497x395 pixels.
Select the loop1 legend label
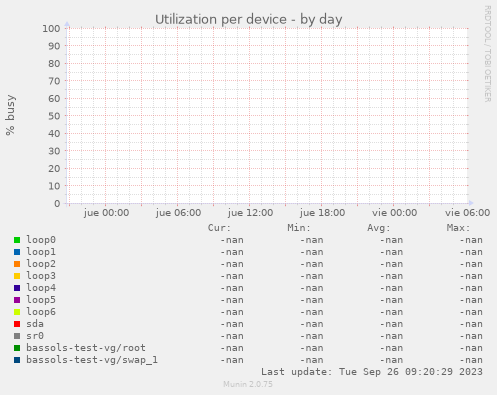[41, 252]
